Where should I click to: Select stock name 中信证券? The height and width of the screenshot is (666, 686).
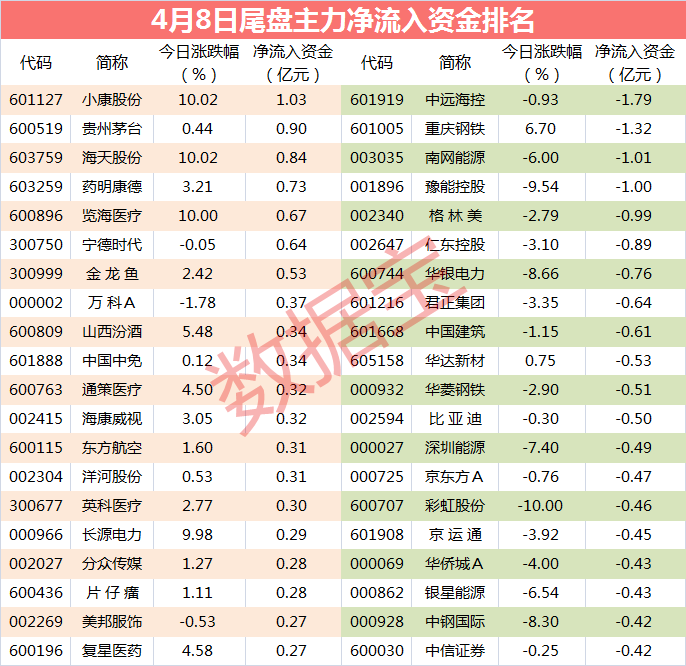[455, 651]
